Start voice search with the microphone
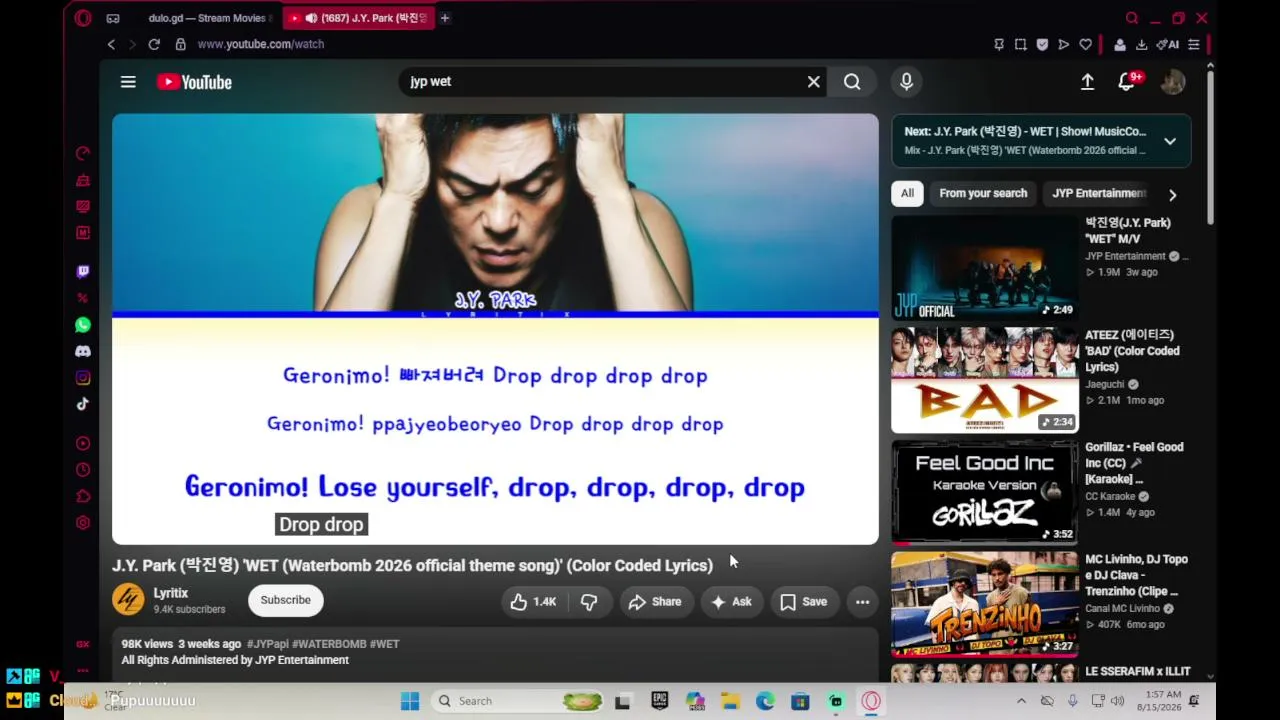This screenshot has width=1280, height=720. click(x=907, y=82)
